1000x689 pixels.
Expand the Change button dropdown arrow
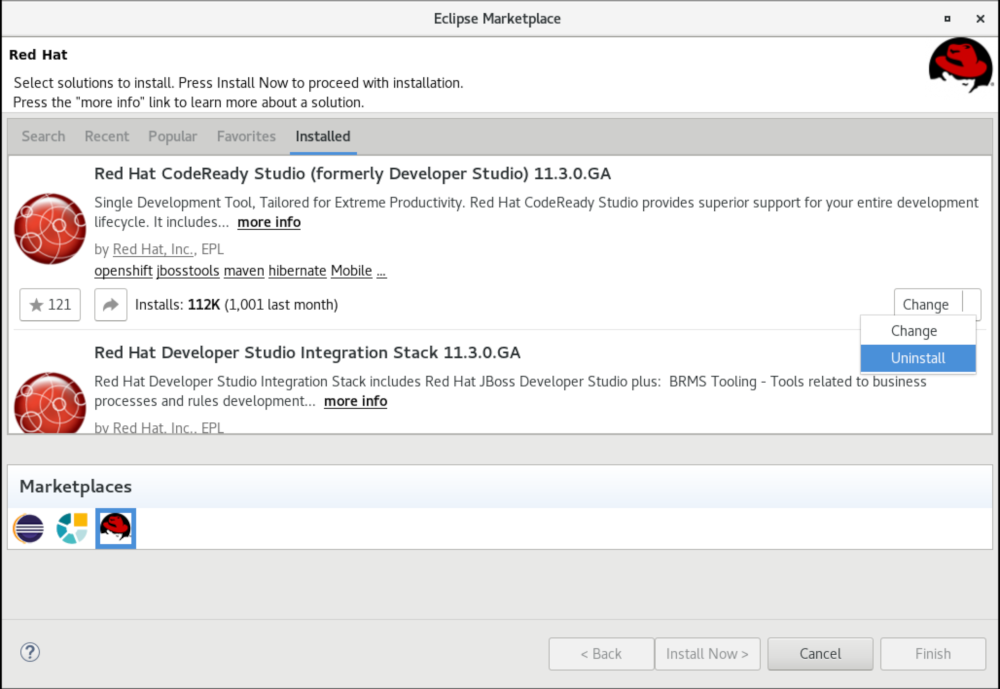coord(971,305)
